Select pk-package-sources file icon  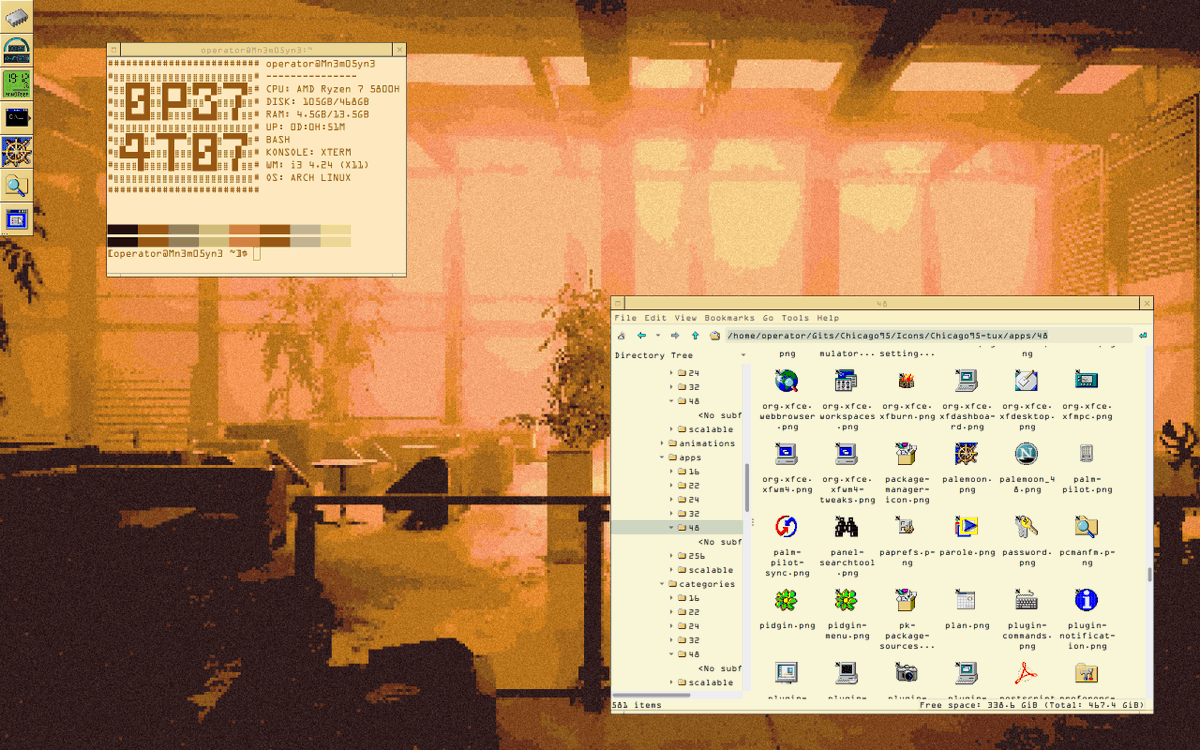coord(906,600)
